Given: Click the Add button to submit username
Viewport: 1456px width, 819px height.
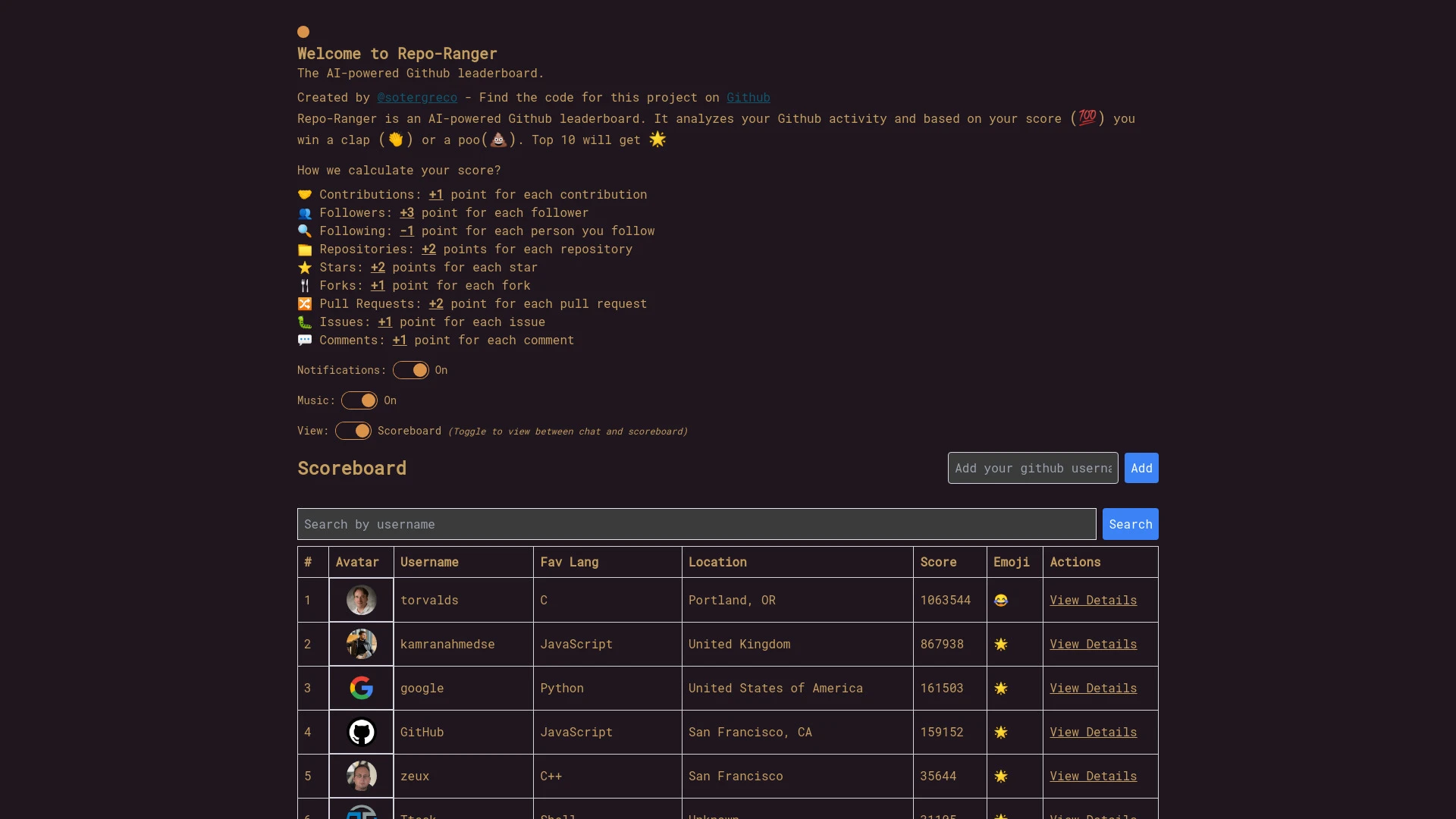Looking at the screenshot, I should click(1141, 467).
